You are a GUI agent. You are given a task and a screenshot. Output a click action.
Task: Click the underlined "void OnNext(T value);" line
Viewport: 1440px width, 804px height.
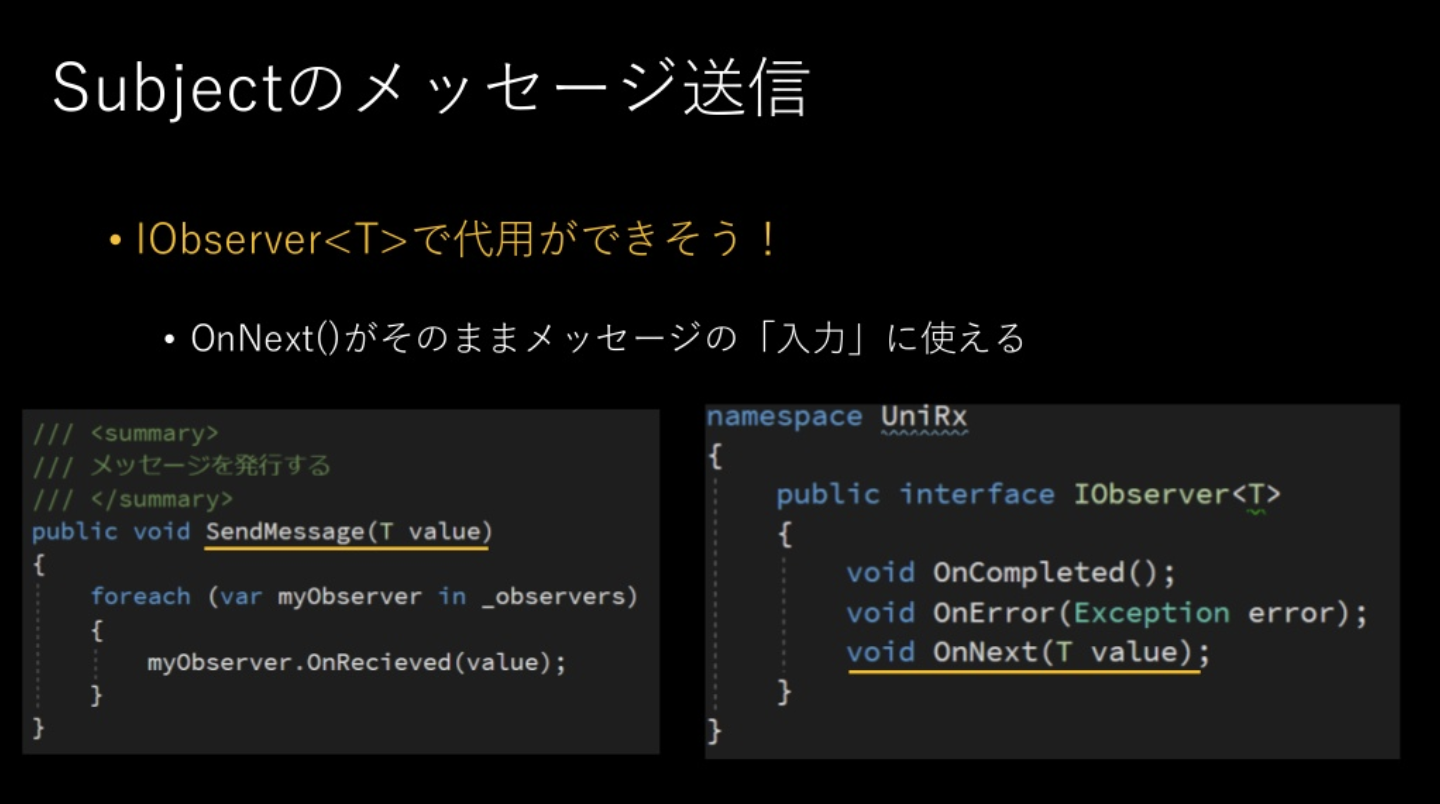tap(1028, 653)
